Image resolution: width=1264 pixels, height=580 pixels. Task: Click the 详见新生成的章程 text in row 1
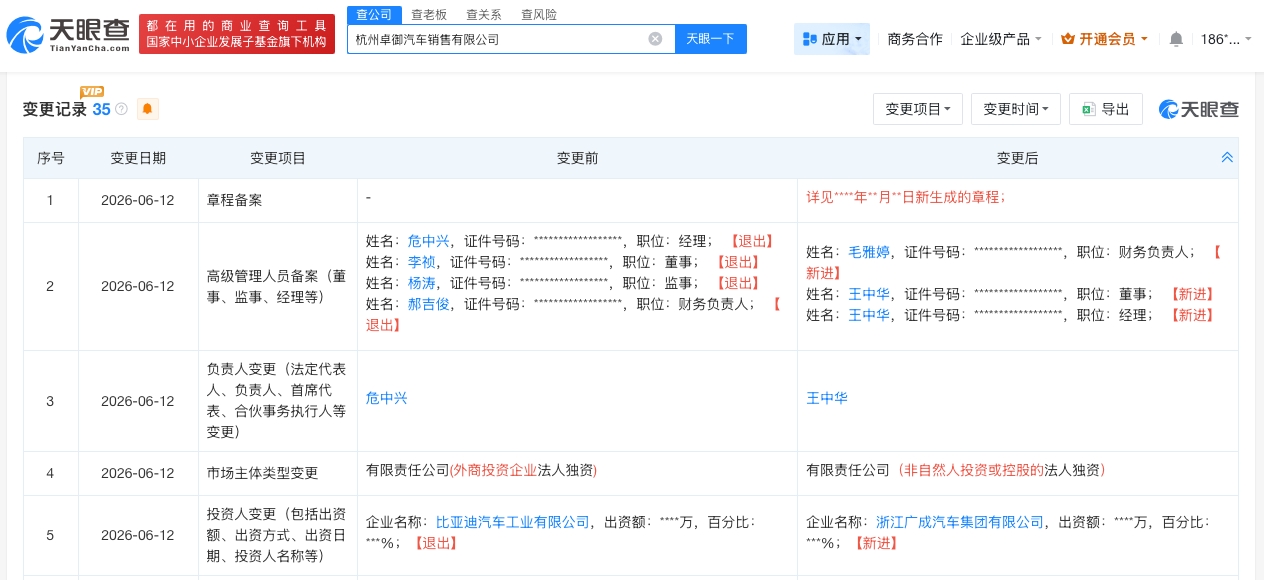pyautogui.click(x=906, y=198)
